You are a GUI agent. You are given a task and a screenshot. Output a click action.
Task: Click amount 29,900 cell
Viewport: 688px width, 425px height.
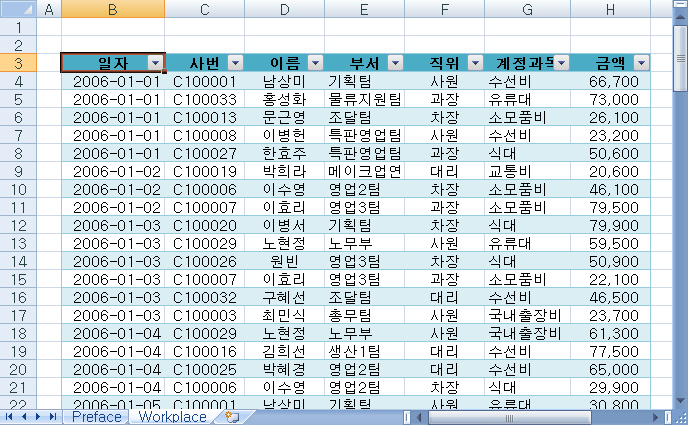click(x=610, y=387)
